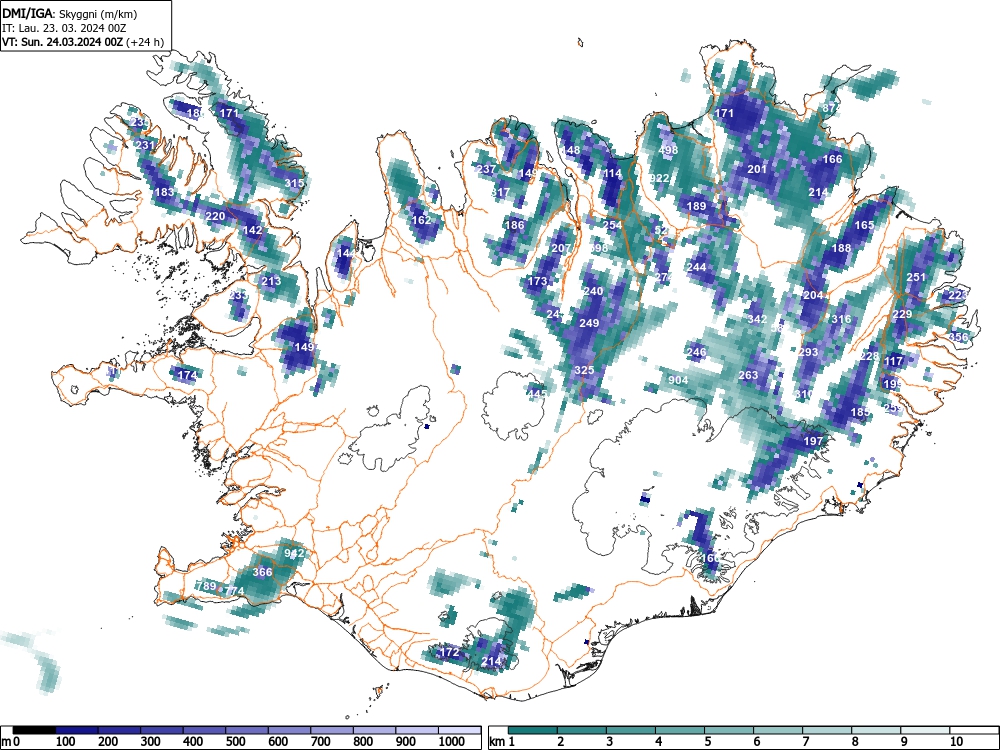Click the '263' visibility value
1000x750 pixels.
pyautogui.click(x=748, y=375)
